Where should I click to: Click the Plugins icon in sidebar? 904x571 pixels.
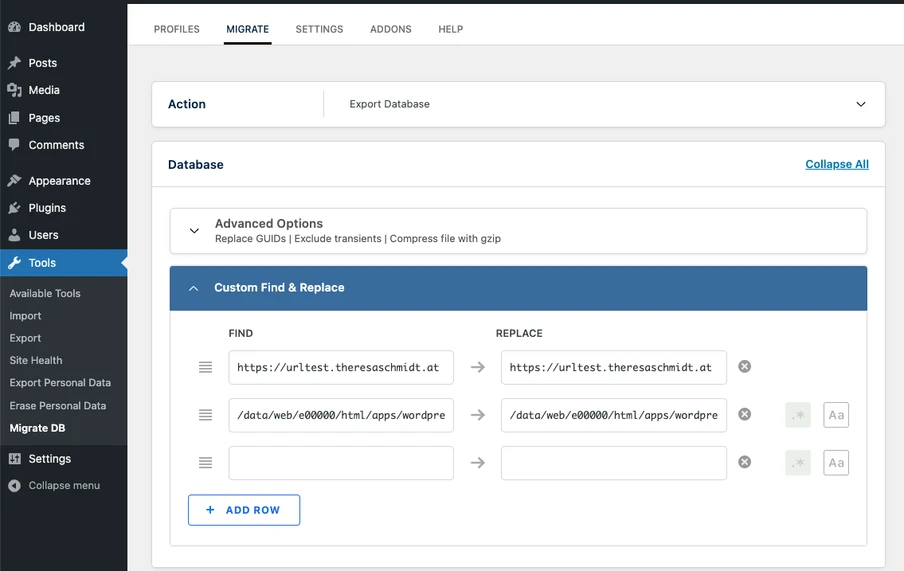[14, 208]
